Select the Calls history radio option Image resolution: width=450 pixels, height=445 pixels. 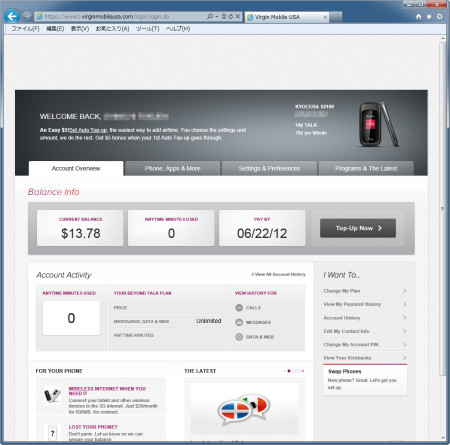click(239, 308)
